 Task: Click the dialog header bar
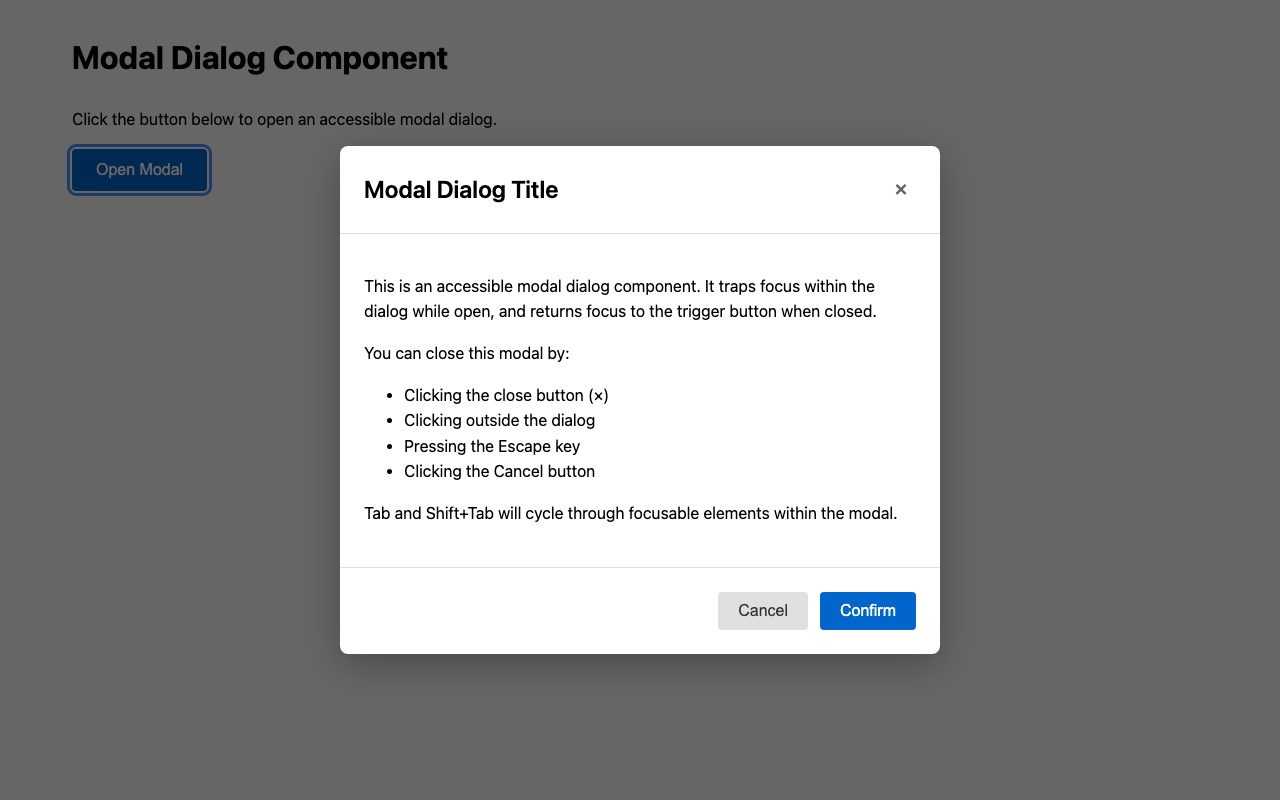pos(700,189)
